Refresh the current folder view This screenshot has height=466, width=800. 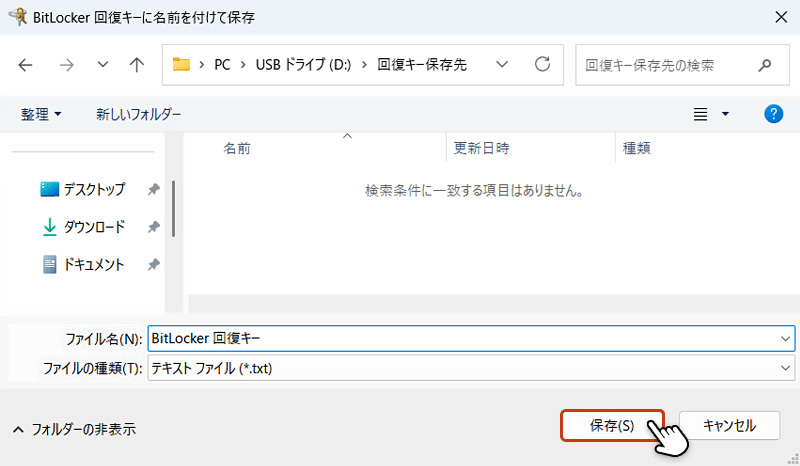542,64
